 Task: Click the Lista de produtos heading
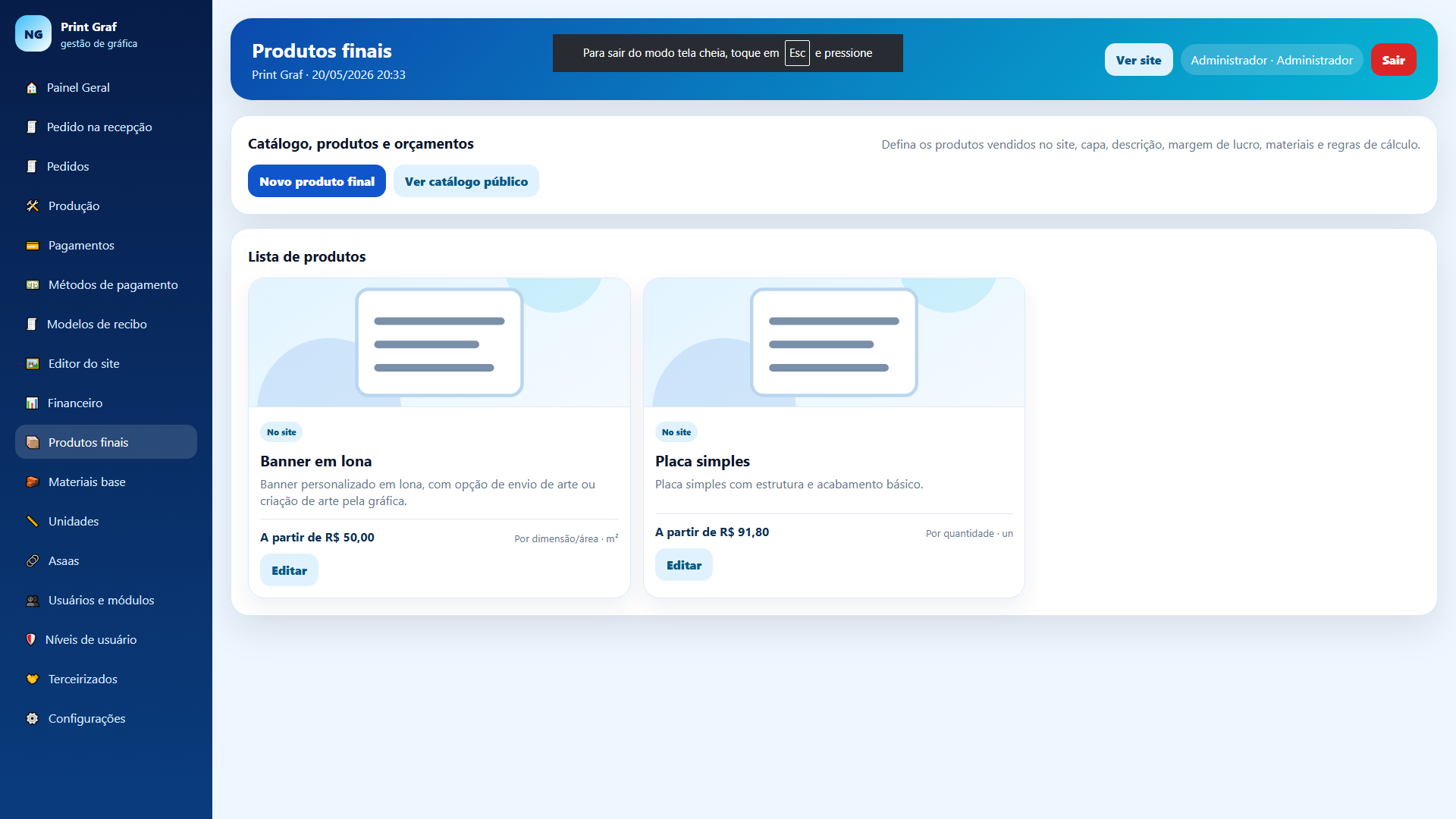(306, 257)
